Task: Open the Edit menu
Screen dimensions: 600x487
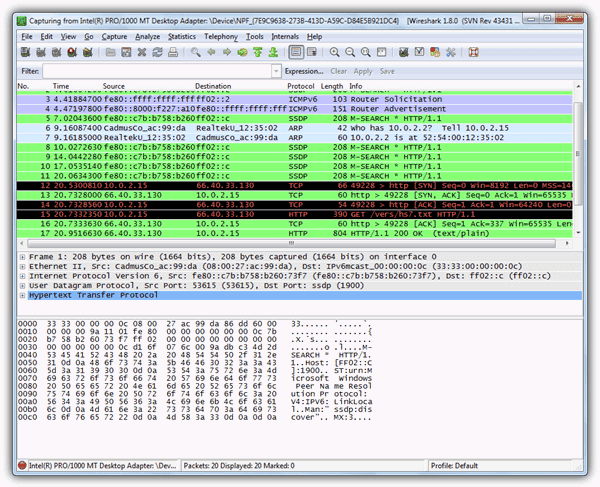Action: pyautogui.click(x=46, y=36)
